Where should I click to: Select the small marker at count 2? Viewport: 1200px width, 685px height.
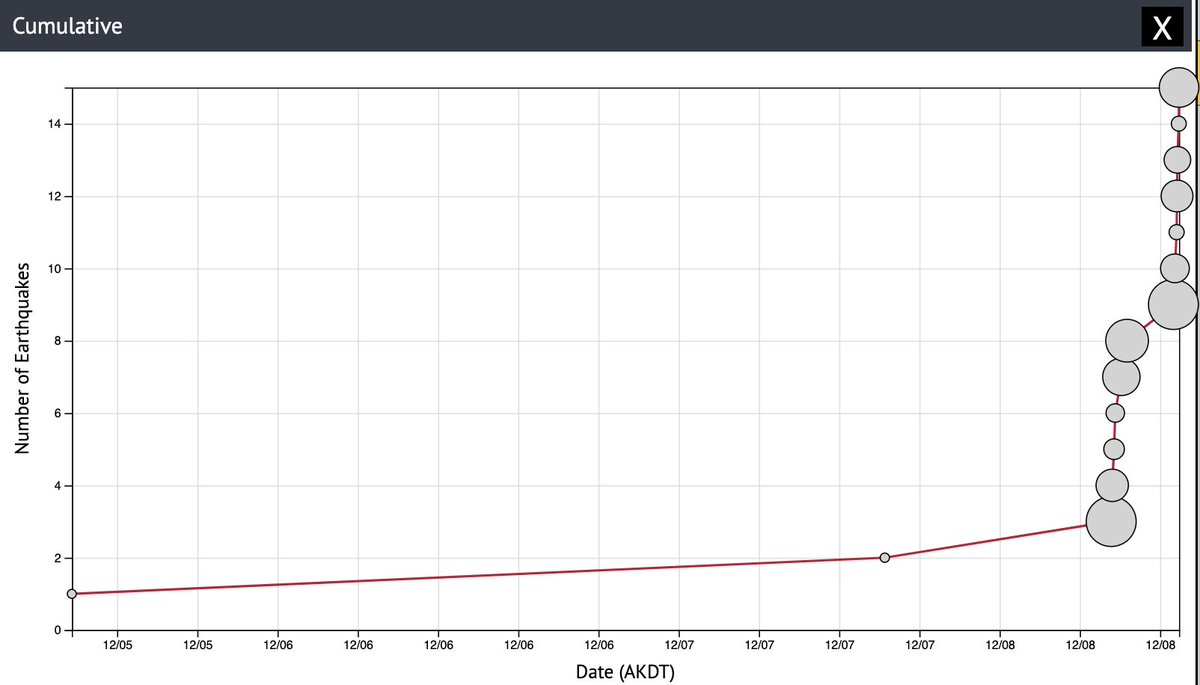884,557
